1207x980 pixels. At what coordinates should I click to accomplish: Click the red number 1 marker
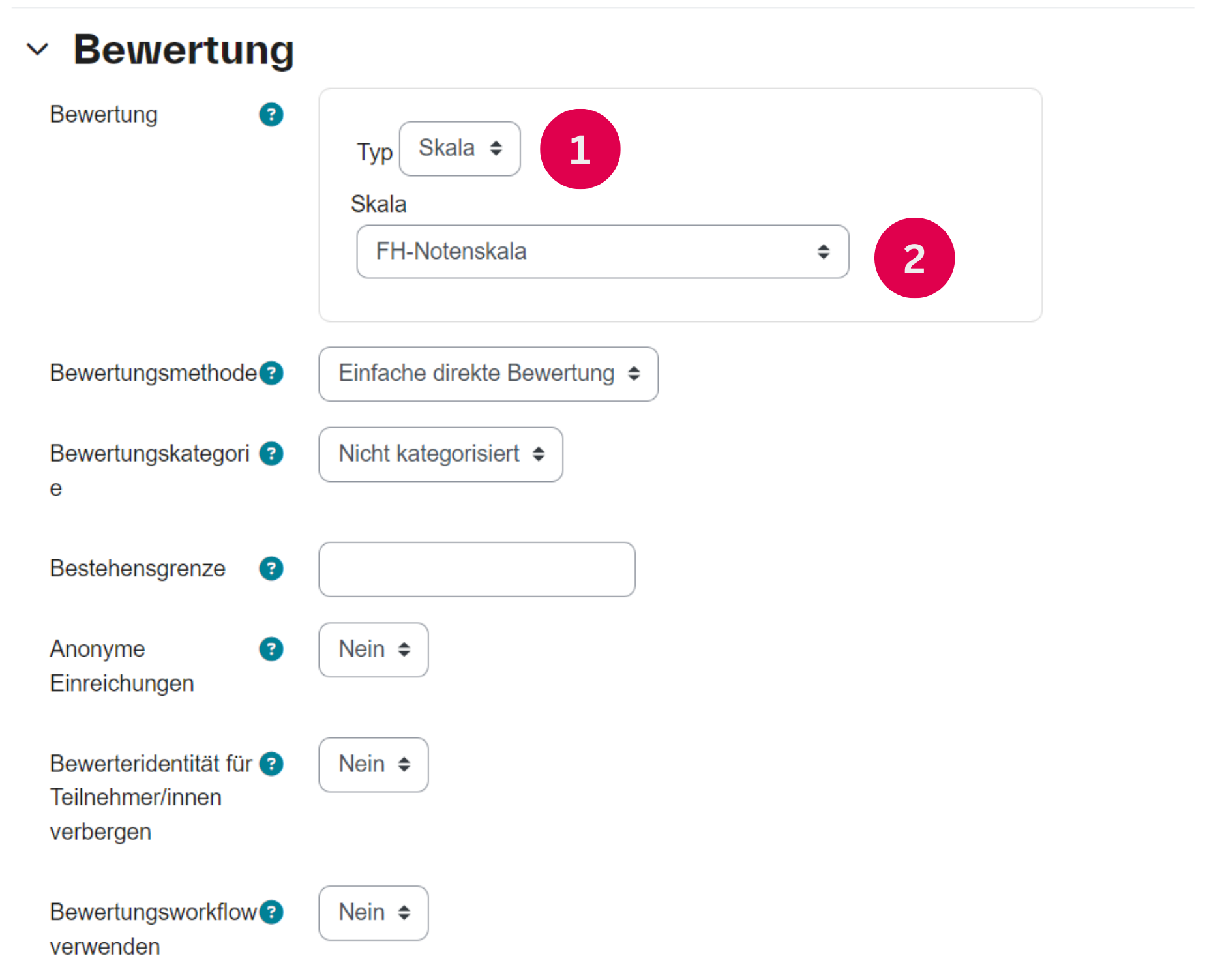click(x=580, y=149)
